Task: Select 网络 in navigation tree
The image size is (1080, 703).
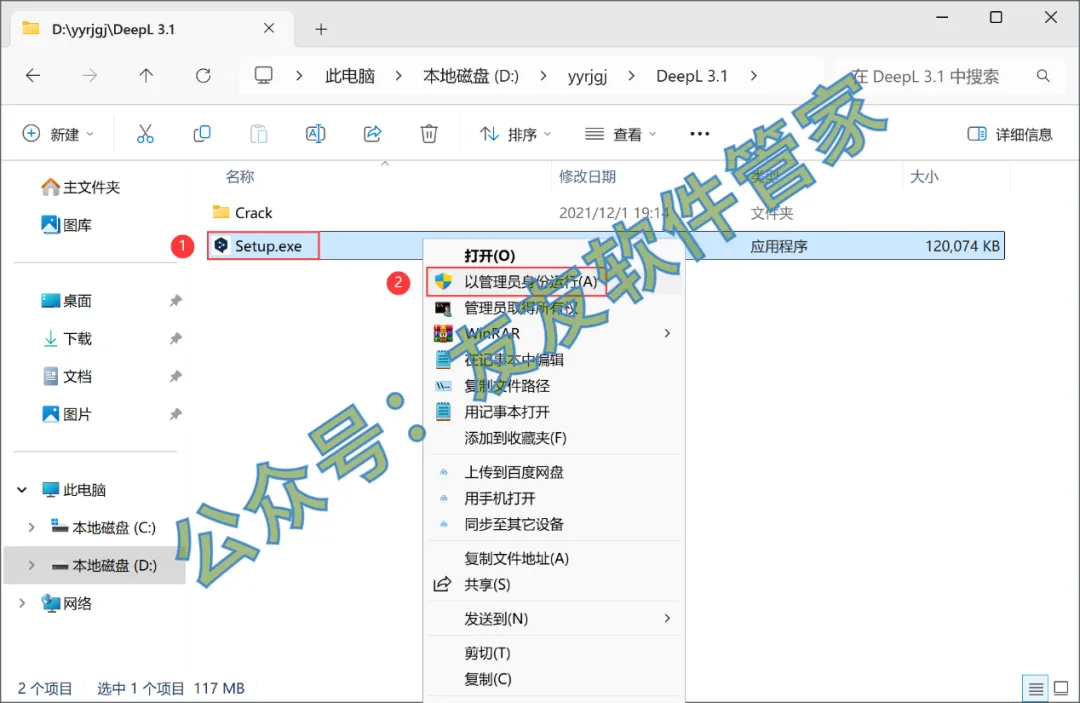Action: 67,603
